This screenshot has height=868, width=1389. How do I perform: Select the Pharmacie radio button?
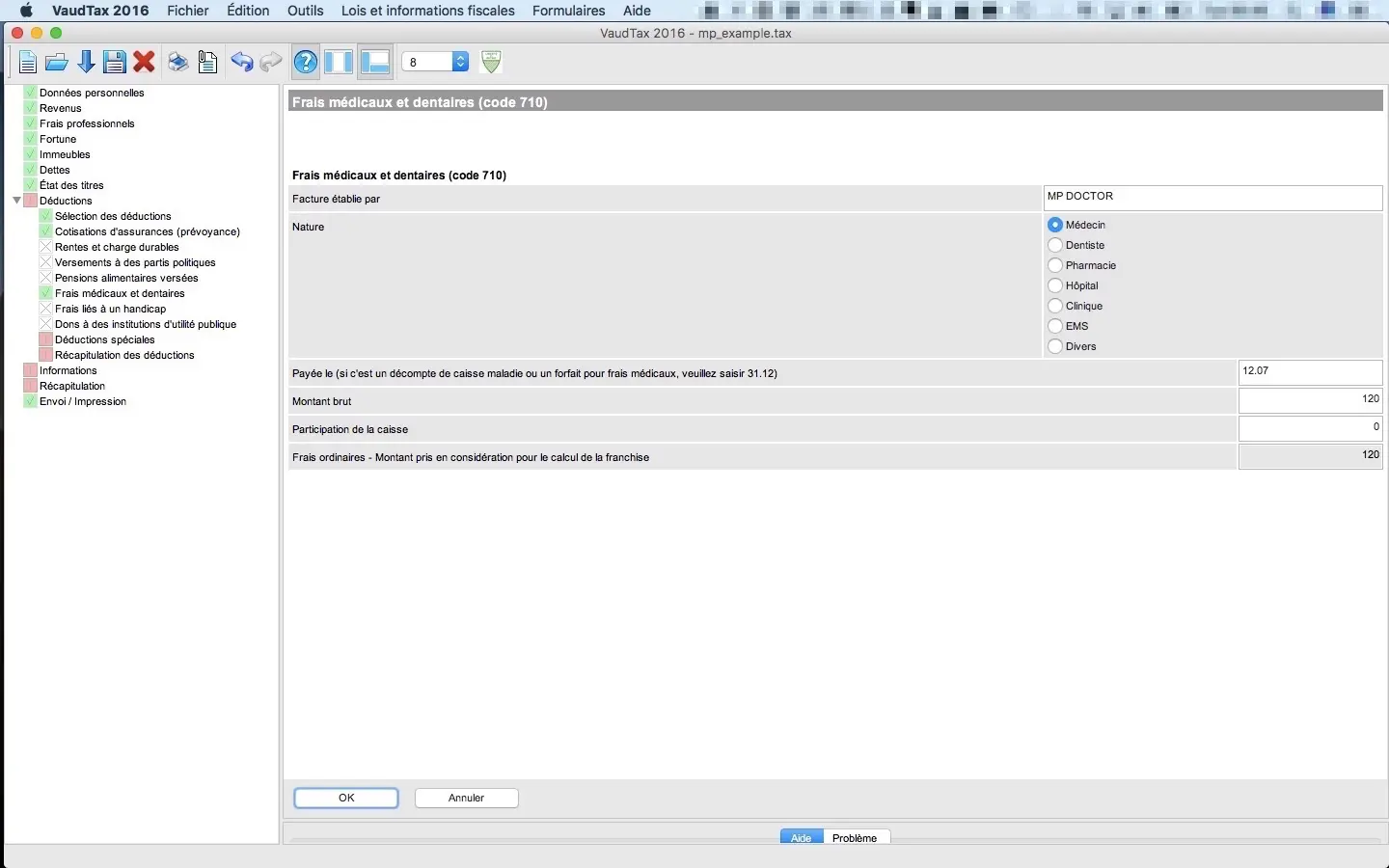click(x=1055, y=265)
